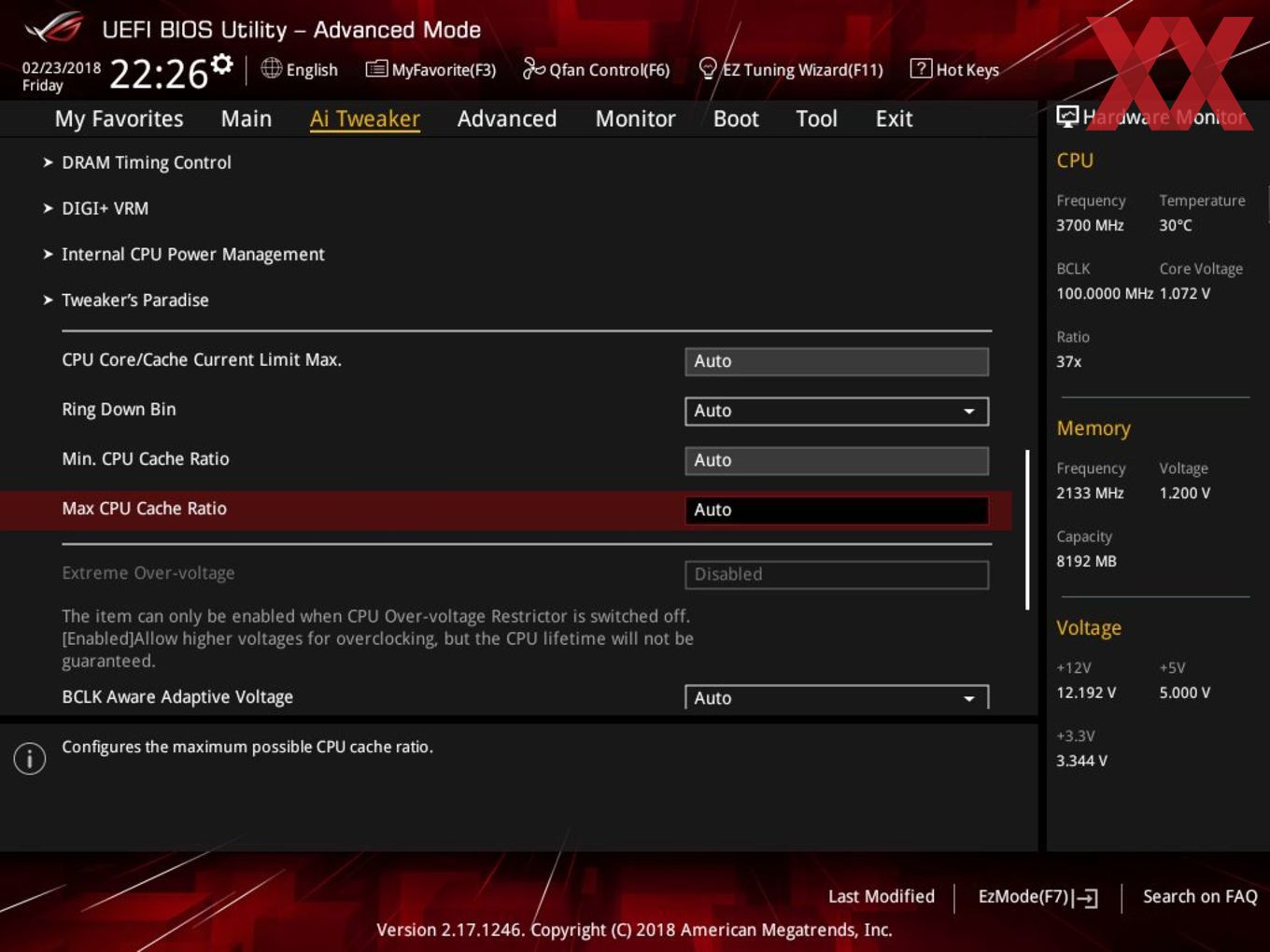
Task: Click Memory voltage value 1.200 V
Action: [1185, 493]
